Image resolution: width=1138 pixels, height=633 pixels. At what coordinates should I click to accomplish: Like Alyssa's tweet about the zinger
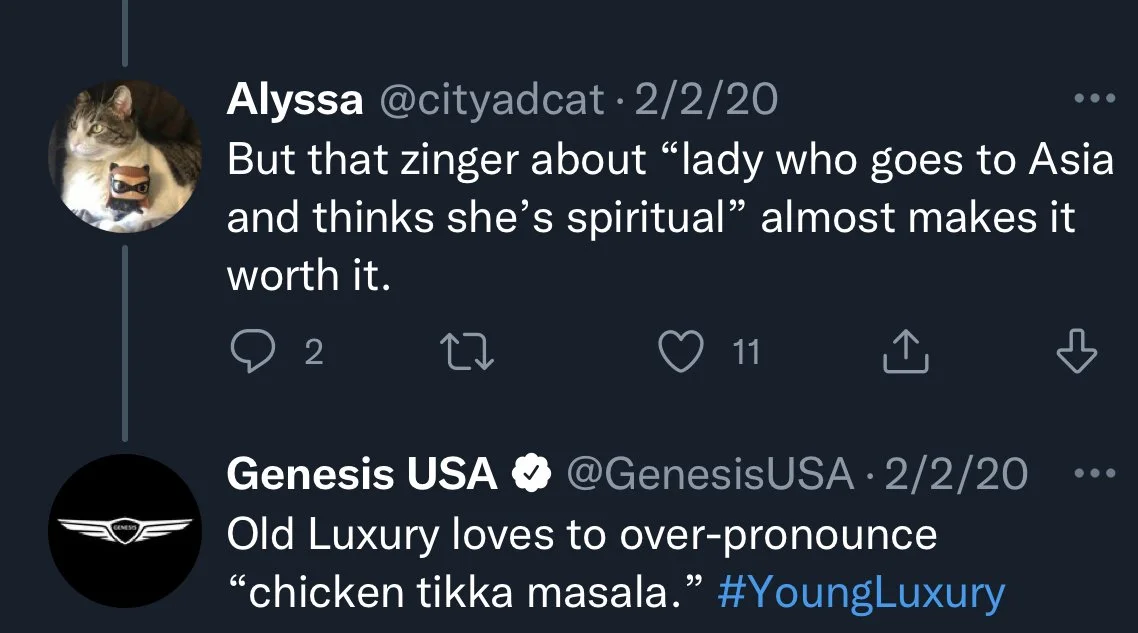[681, 352]
